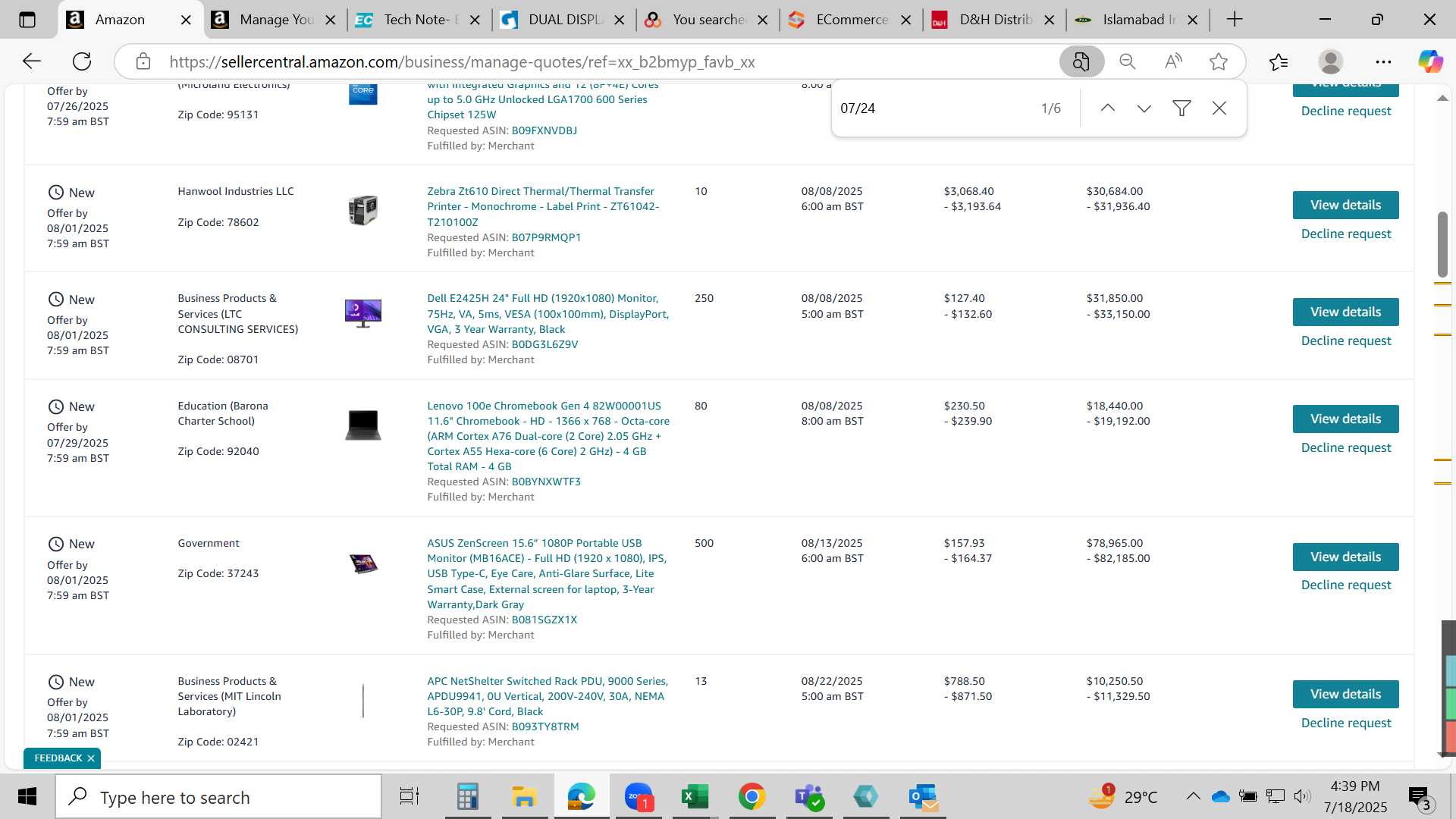Open Excel from taskbar
This screenshot has height=819, width=1456.
[x=695, y=797]
